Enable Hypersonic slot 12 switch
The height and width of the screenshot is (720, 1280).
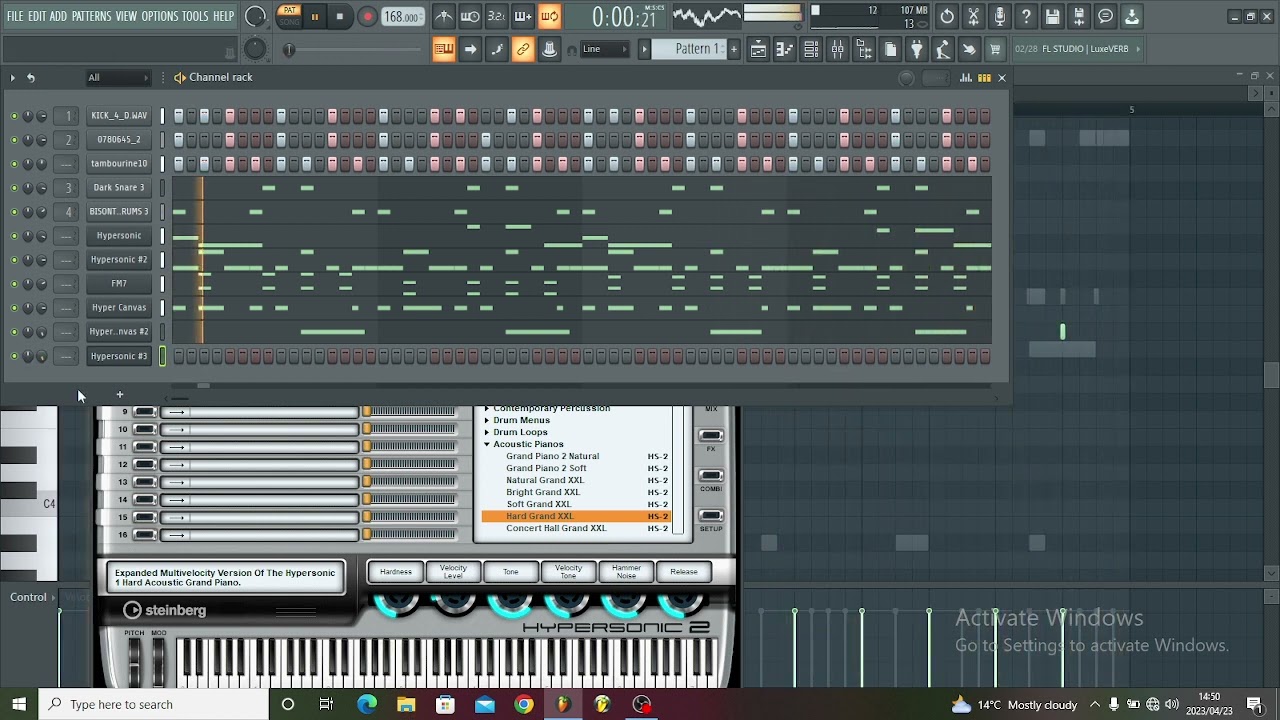pos(145,465)
